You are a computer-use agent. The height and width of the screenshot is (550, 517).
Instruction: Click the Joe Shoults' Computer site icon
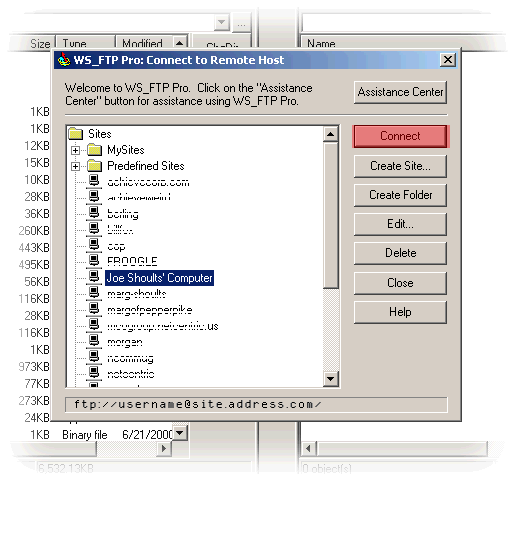coord(94,277)
